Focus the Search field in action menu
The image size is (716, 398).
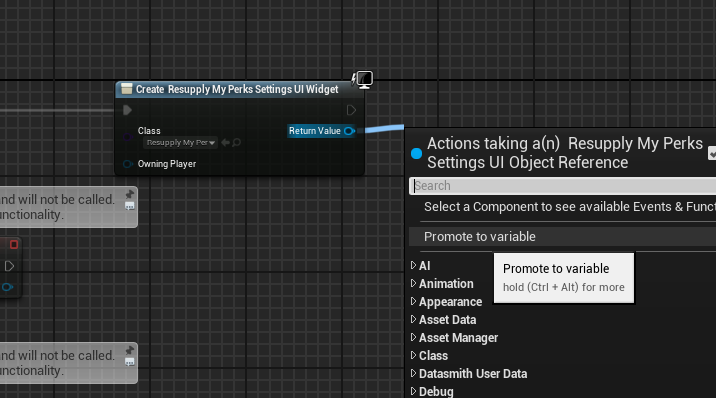pos(563,186)
